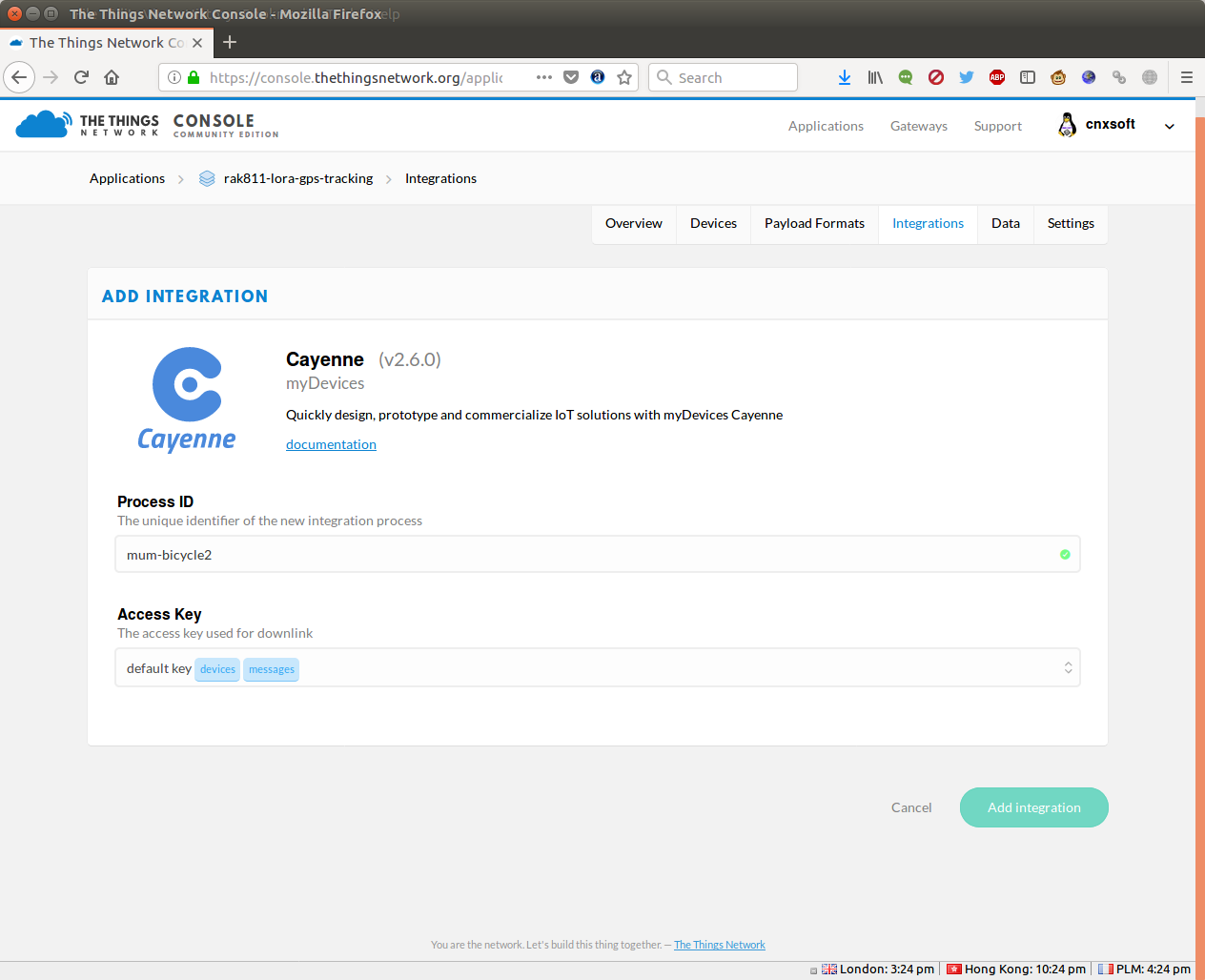
Task: Open Support in the top navigation
Action: (x=998, y=126)
